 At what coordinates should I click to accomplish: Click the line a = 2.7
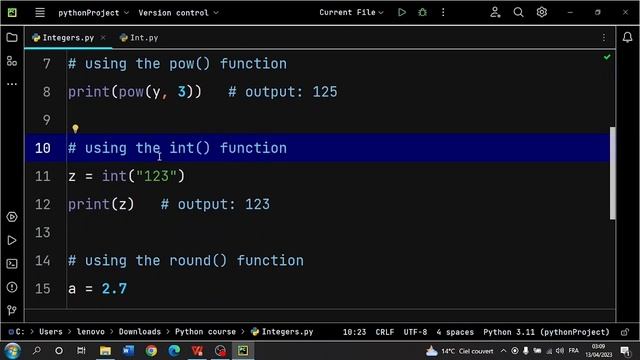98,289
